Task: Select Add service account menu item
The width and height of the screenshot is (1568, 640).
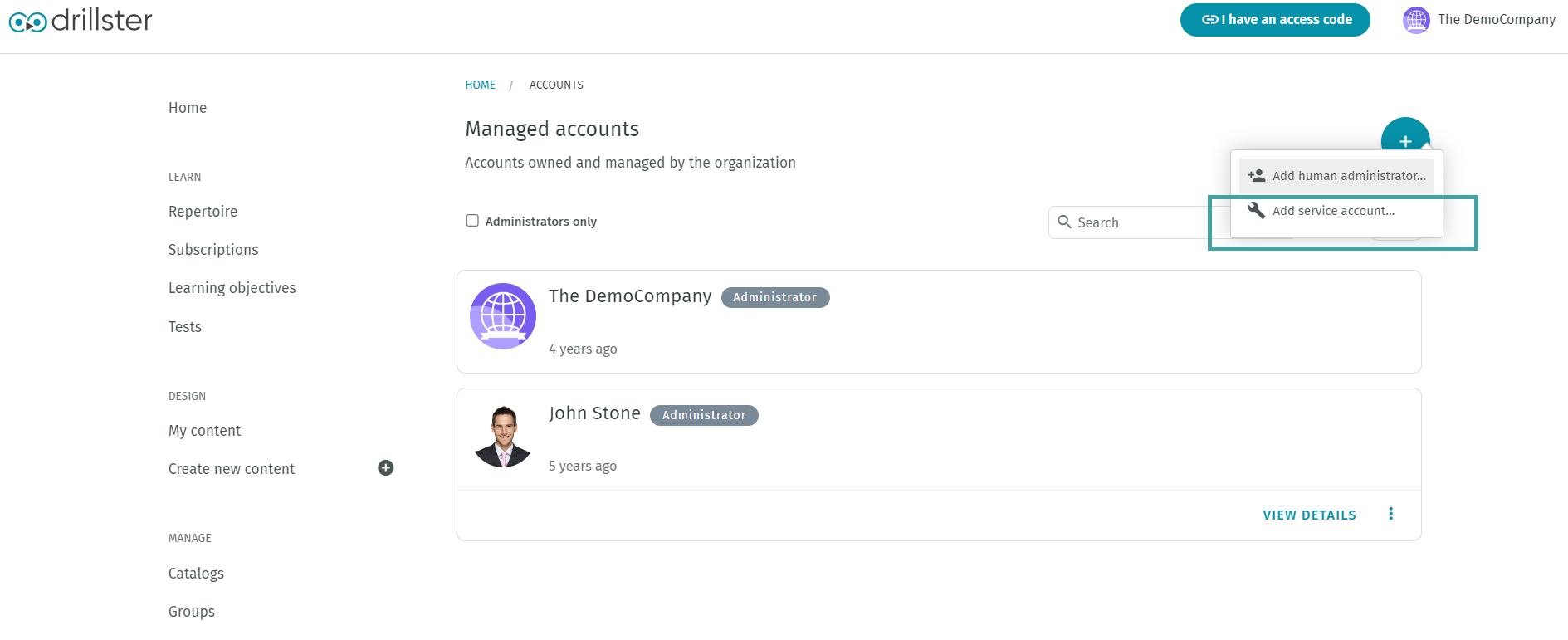Action: (x=1336, y=211)
